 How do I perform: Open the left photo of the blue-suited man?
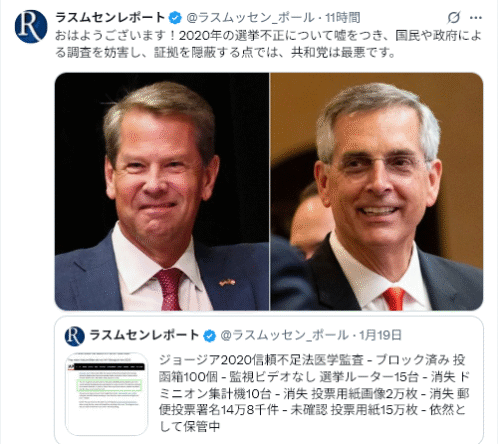tap(162, 192)
